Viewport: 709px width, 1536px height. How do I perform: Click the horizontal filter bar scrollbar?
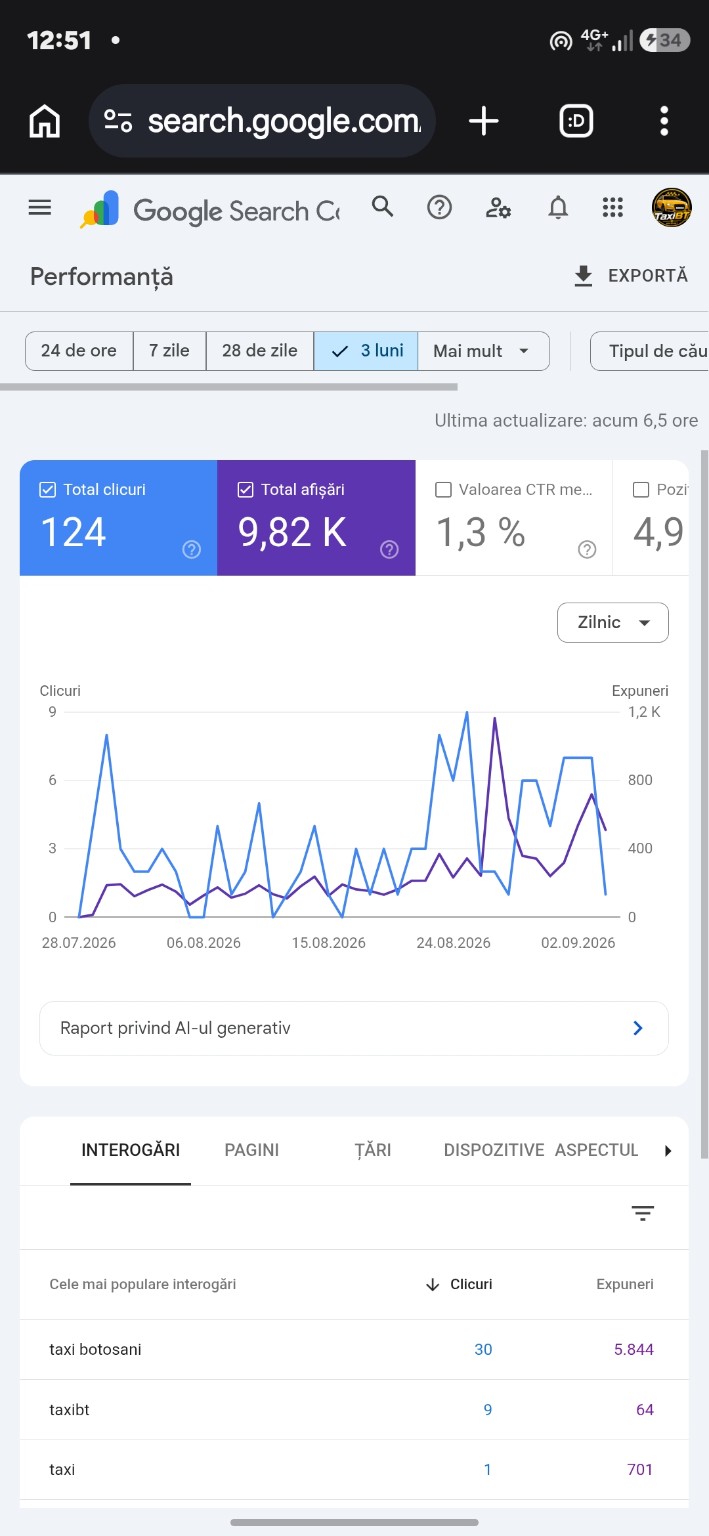click(229, 386)
